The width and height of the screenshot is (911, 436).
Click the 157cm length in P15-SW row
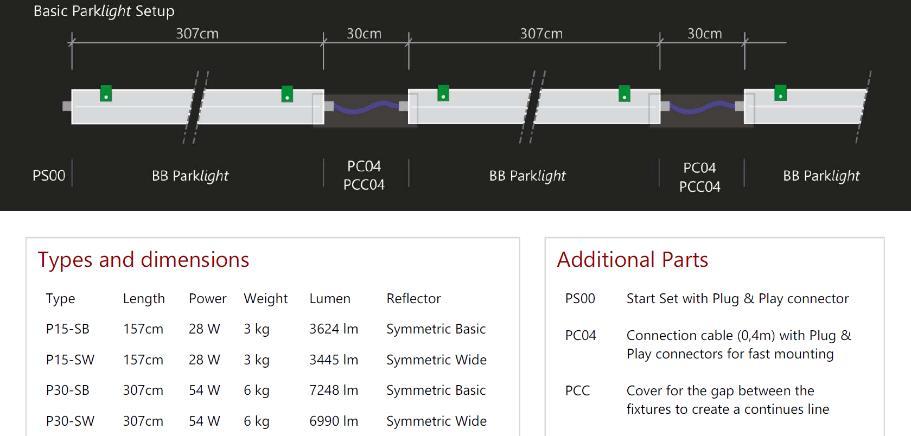143,360
